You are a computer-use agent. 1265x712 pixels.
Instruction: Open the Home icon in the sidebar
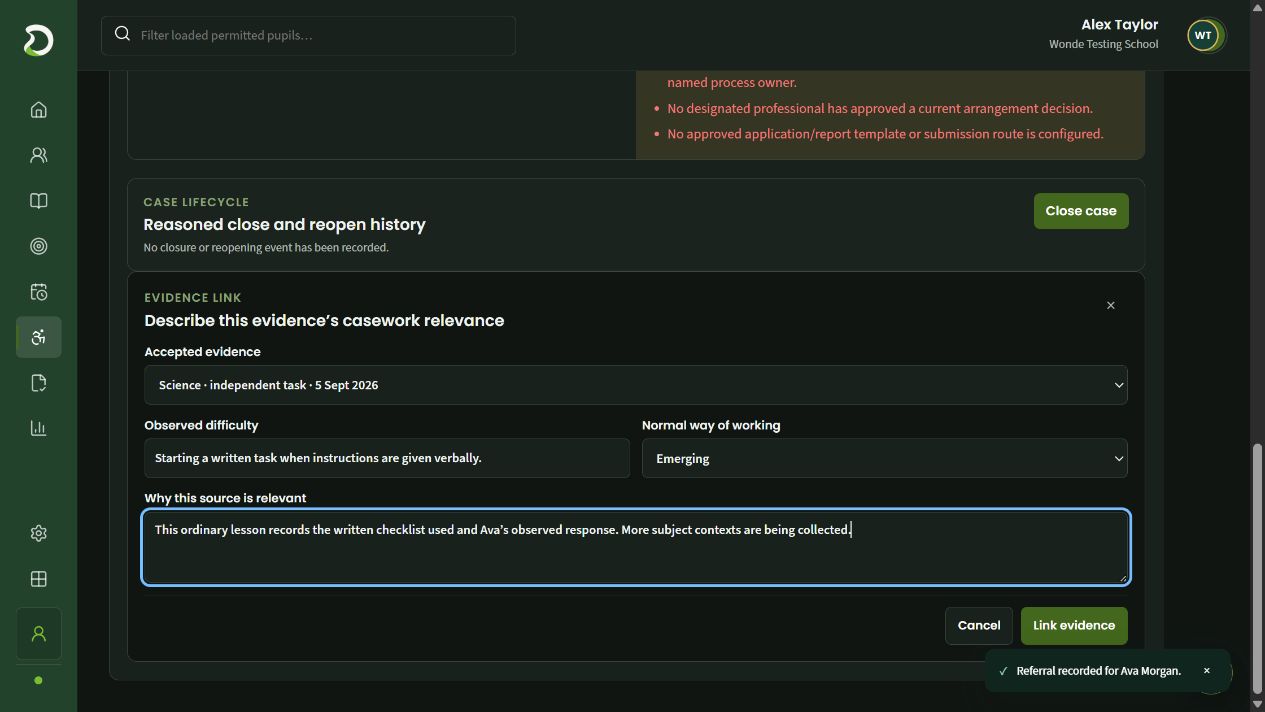pos(39,110)
